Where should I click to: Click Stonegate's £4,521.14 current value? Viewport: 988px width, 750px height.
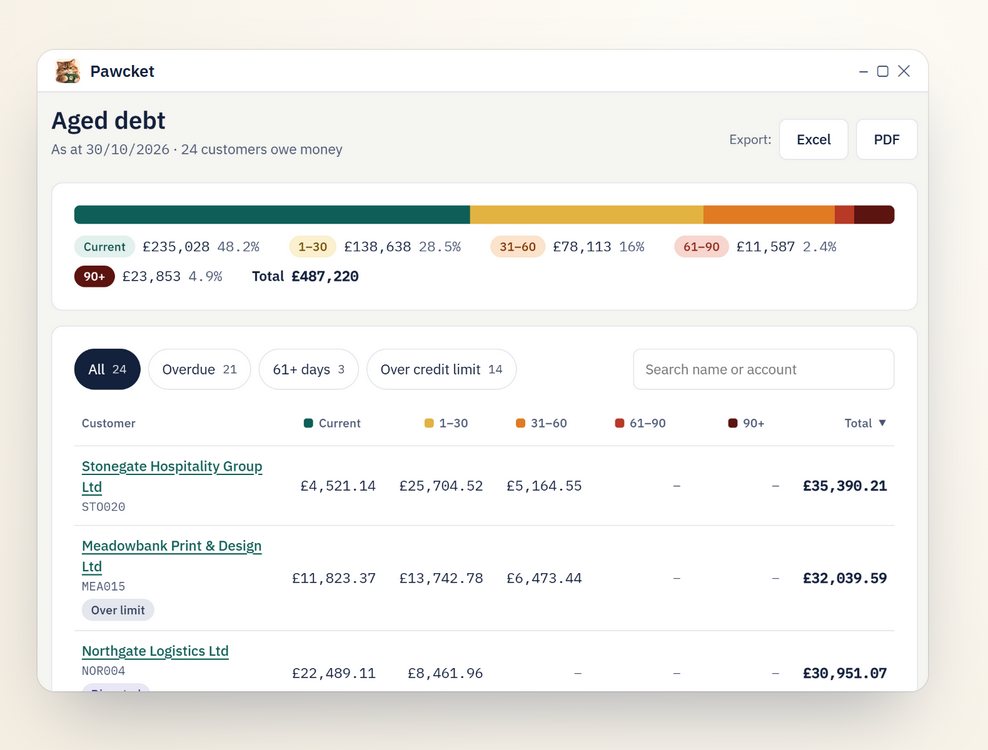pyautogui.click(x=338, y=486)
